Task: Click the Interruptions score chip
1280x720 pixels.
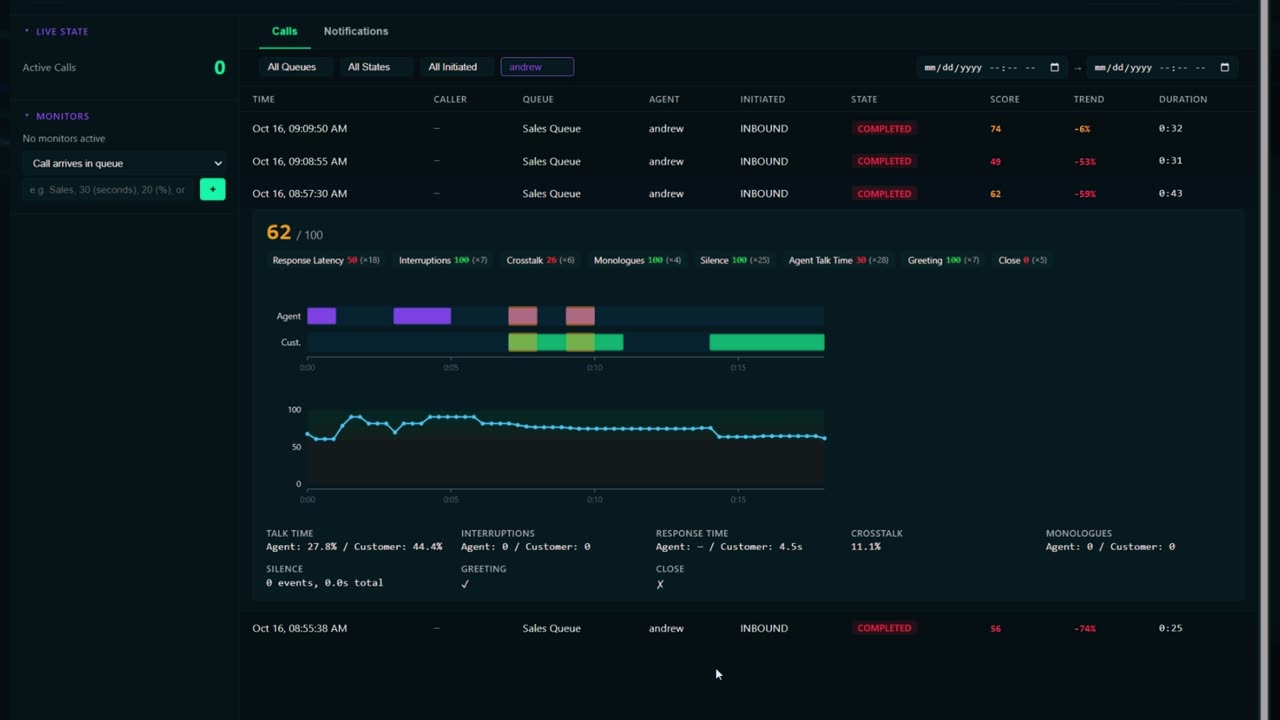Action: [443, 260]
